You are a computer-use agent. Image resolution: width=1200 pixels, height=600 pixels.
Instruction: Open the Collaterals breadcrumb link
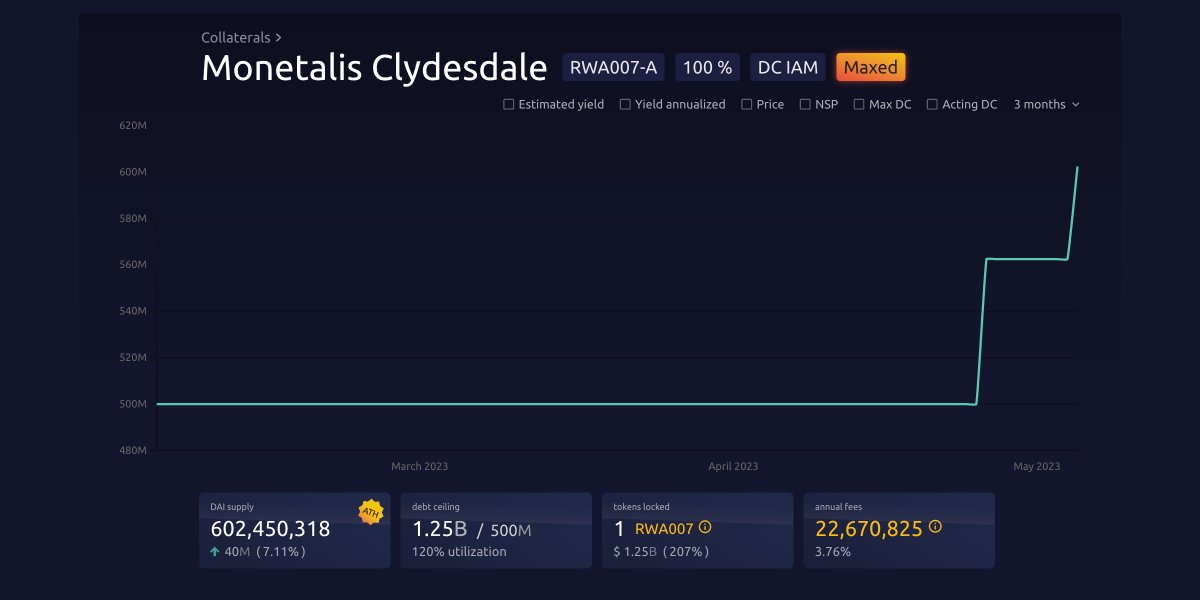[x=236, y=37]
